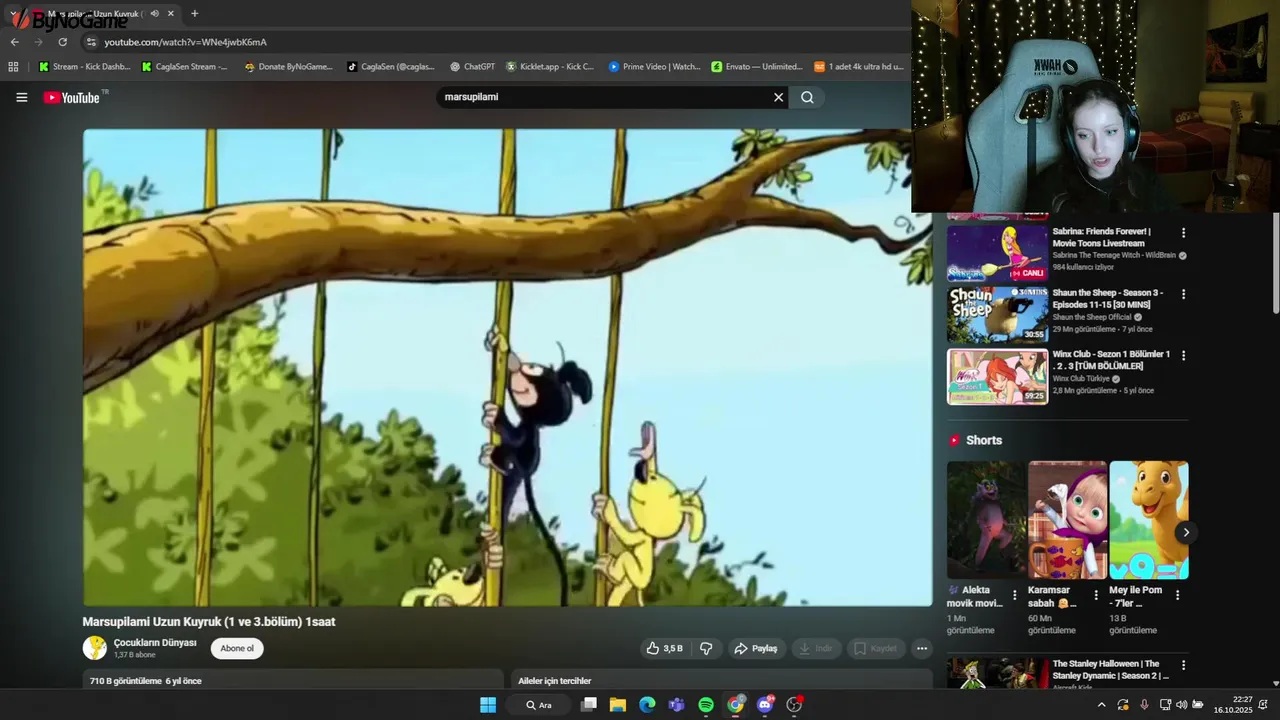Open Microsoft Teams from taskbar
Screen dimensions: 1280x720
coord(677,705)
